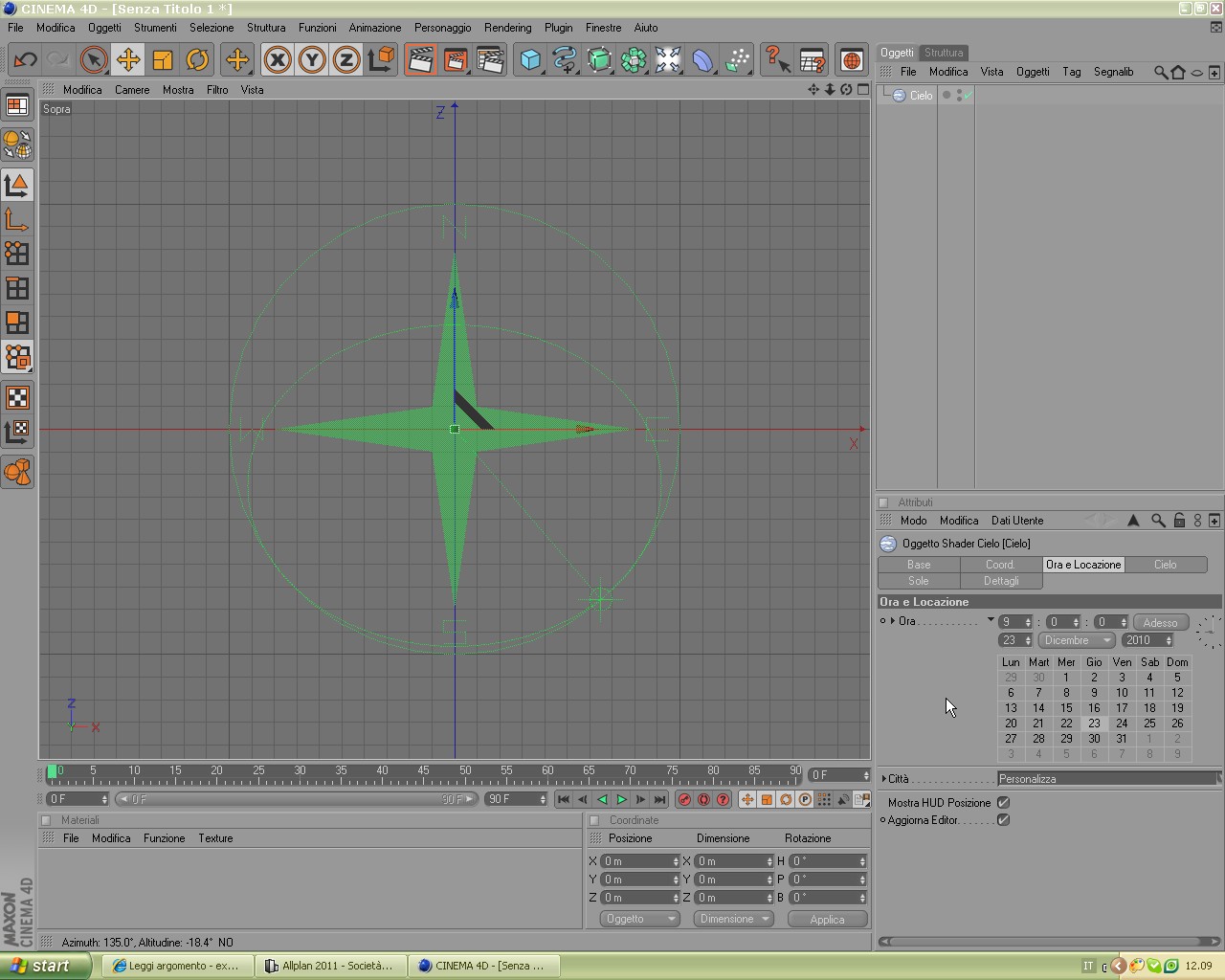This screenshot has width=1225, height=980.
Task: Toggle the Cielo object enabled checkmark
Action: click(x=968, y=96)
